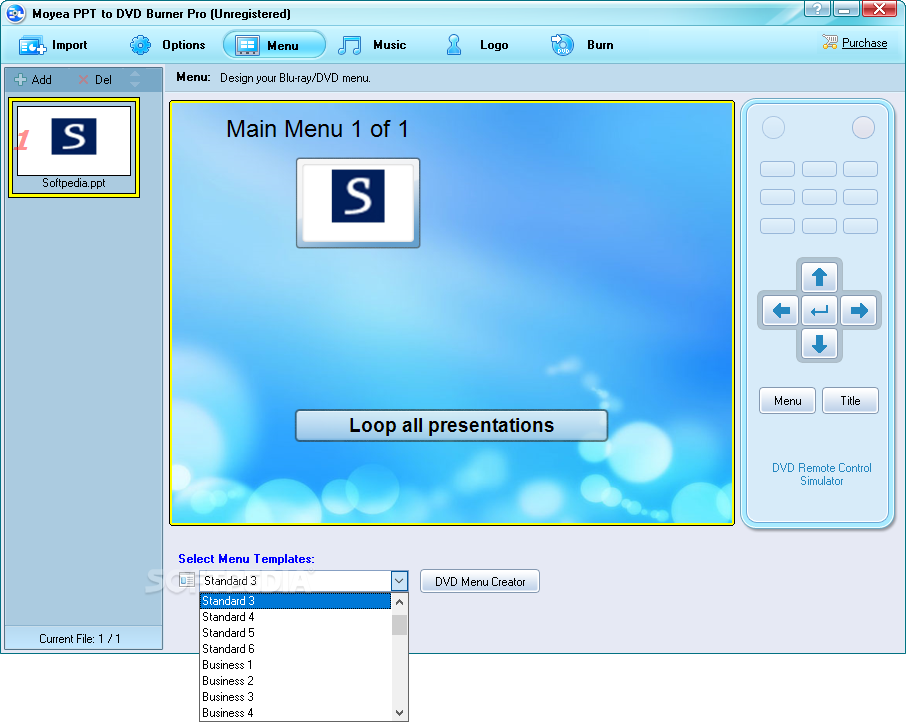906x722 pixels.
Task: Go to the Logo tab
Action: coord(477,45)
